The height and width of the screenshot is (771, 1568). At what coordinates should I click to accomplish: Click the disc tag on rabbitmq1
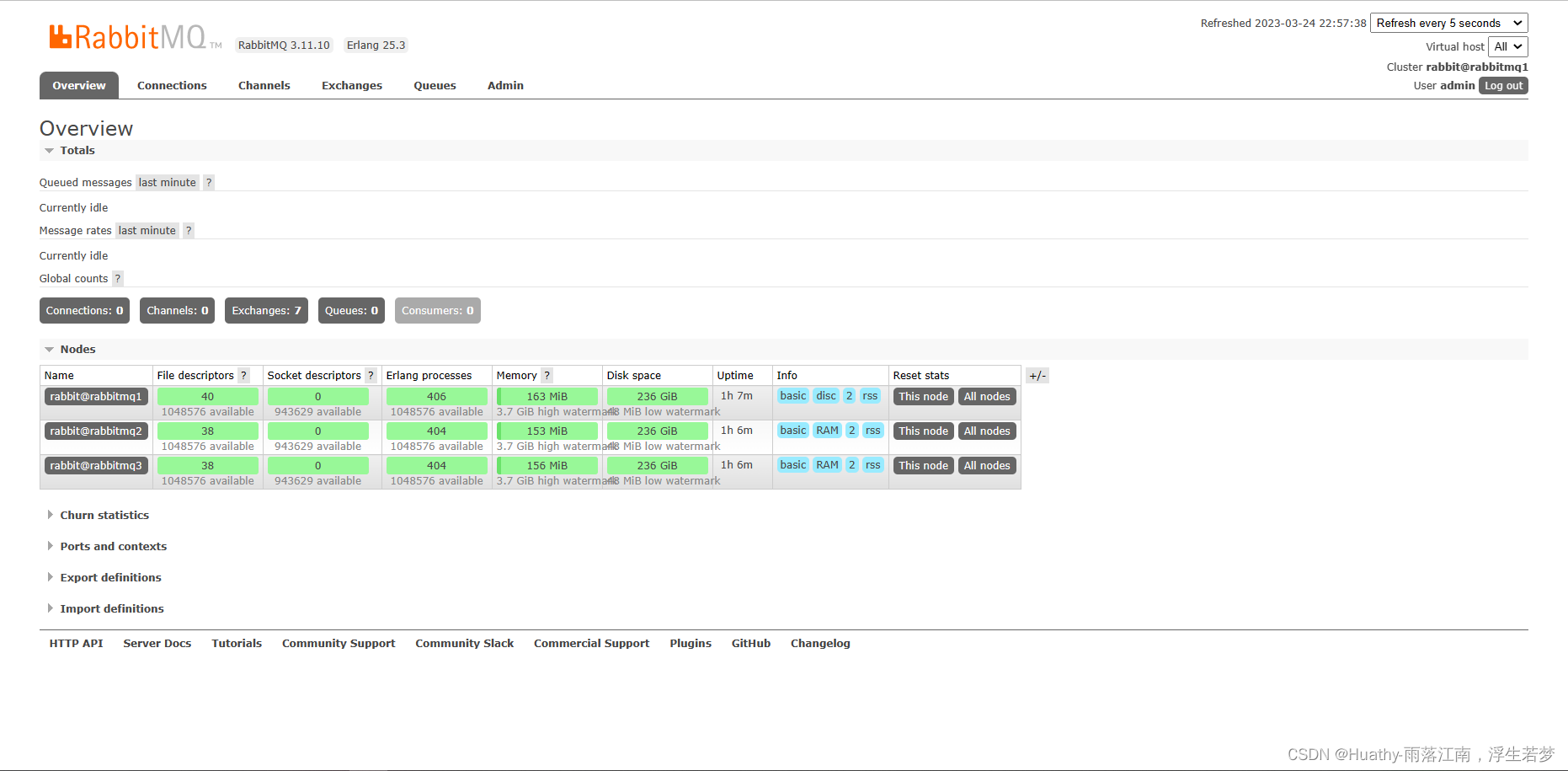826,395
